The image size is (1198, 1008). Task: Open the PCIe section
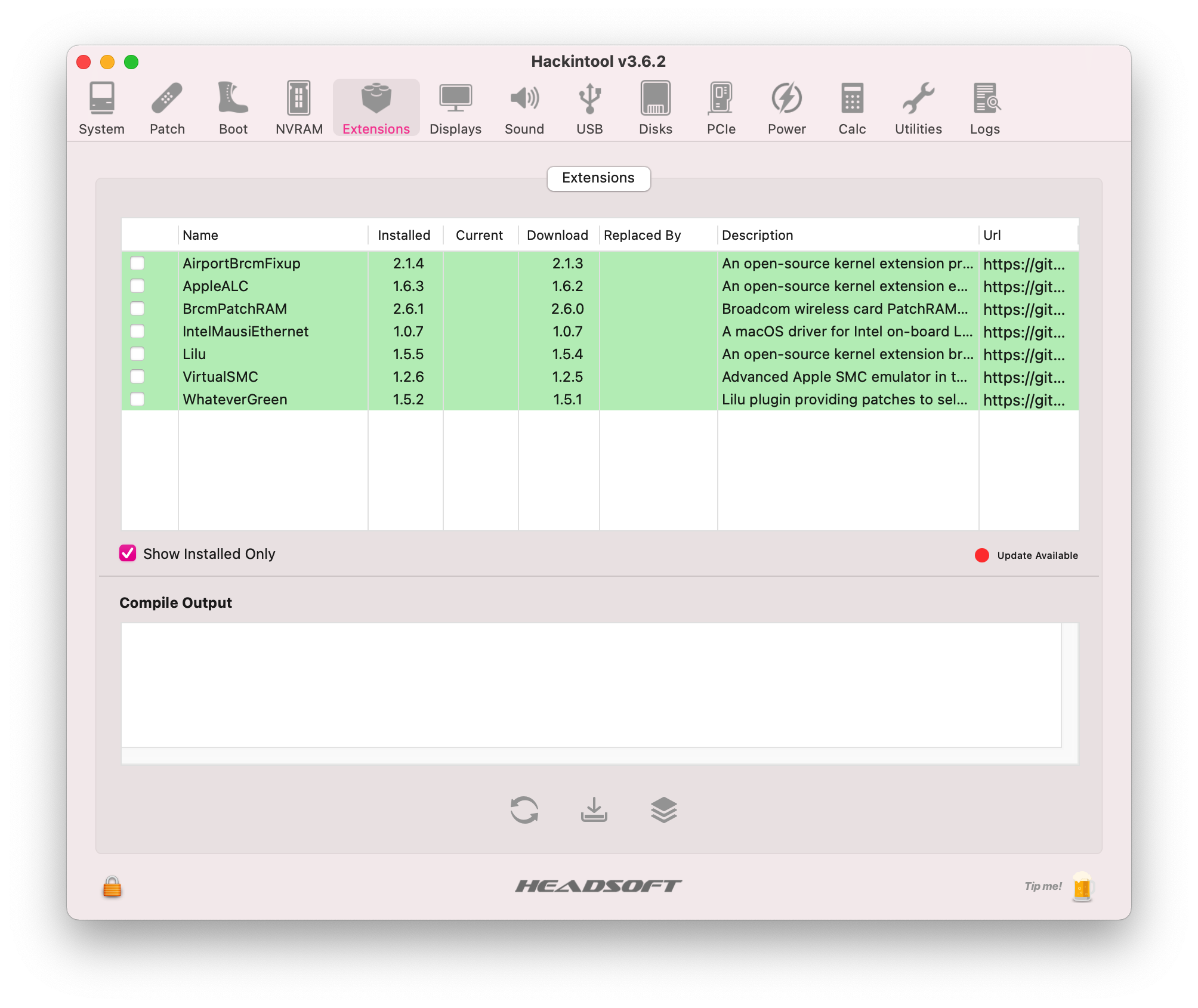pos(721,108)
